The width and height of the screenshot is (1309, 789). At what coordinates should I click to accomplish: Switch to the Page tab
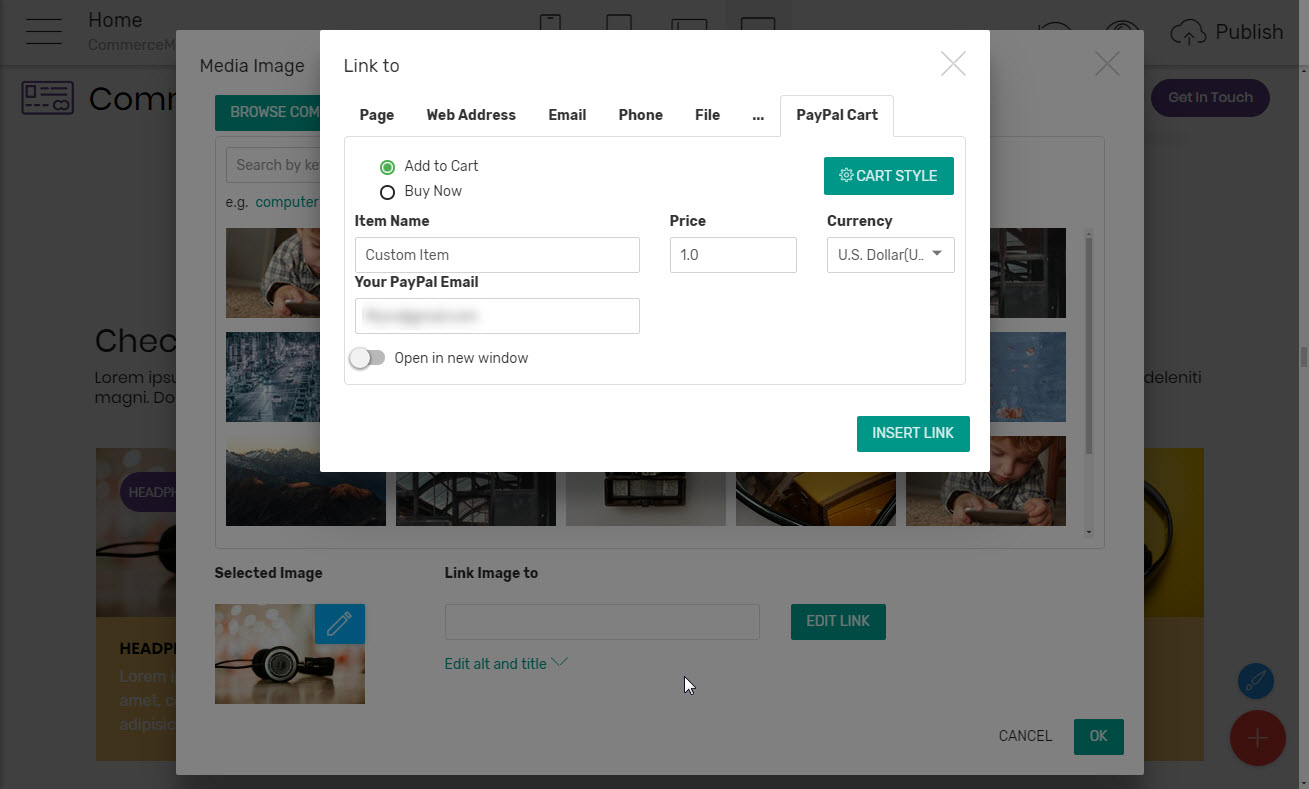point(377,115)
